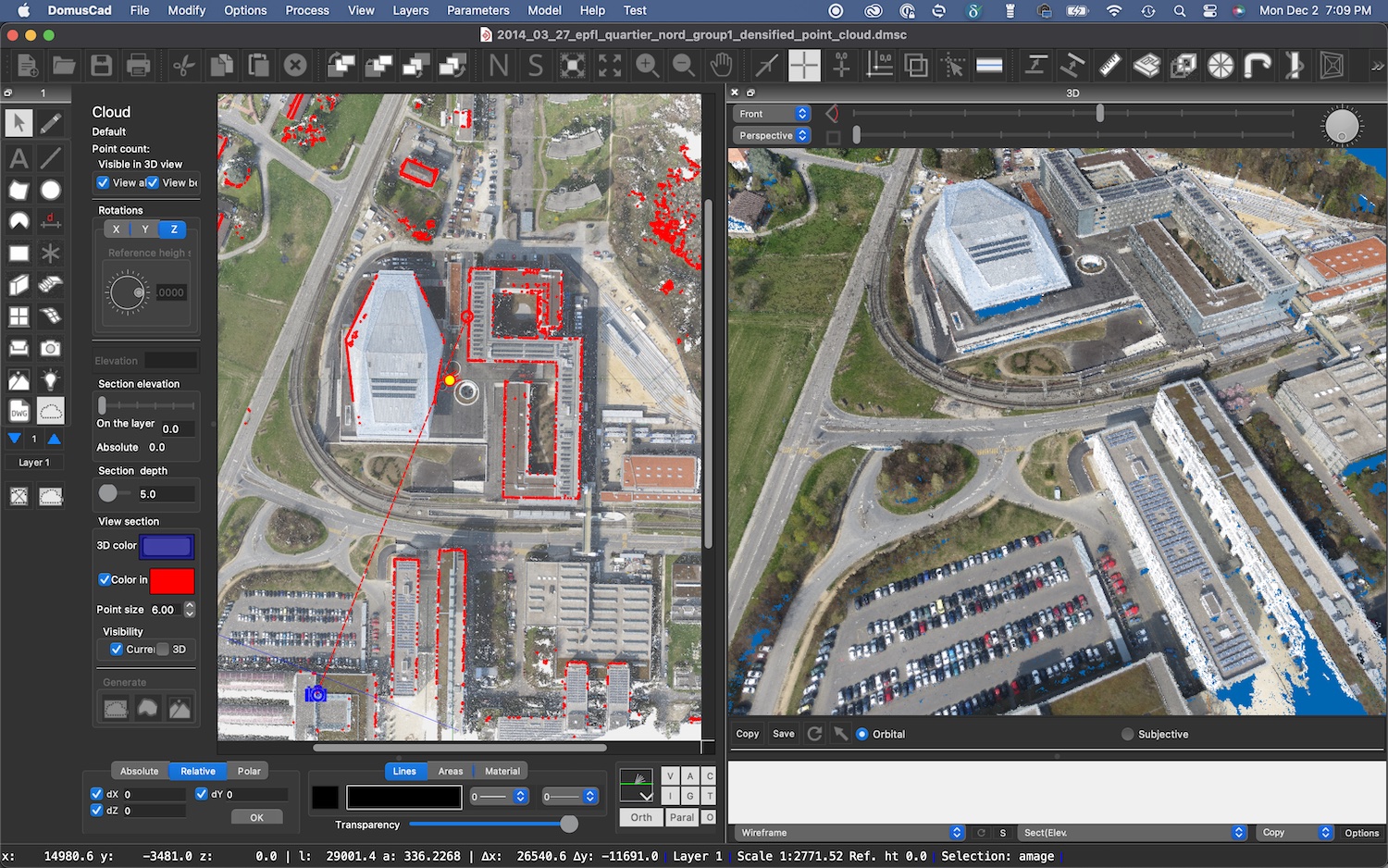Viewport: 1388px width, 868px height.
Task: Activate the Pan hand tool
Action: pyautogui.click(x=721, y=66)
